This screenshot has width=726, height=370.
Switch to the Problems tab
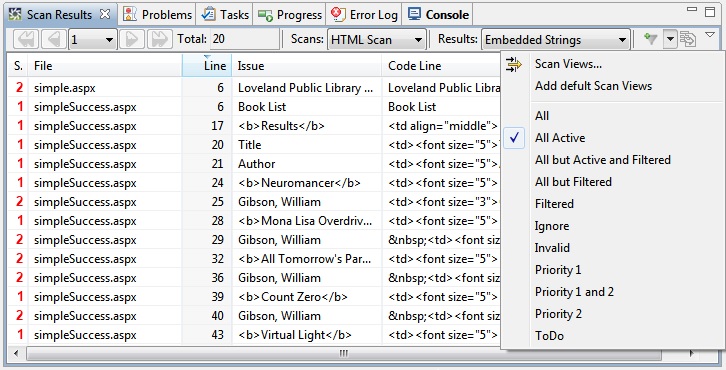coord(157,15)
